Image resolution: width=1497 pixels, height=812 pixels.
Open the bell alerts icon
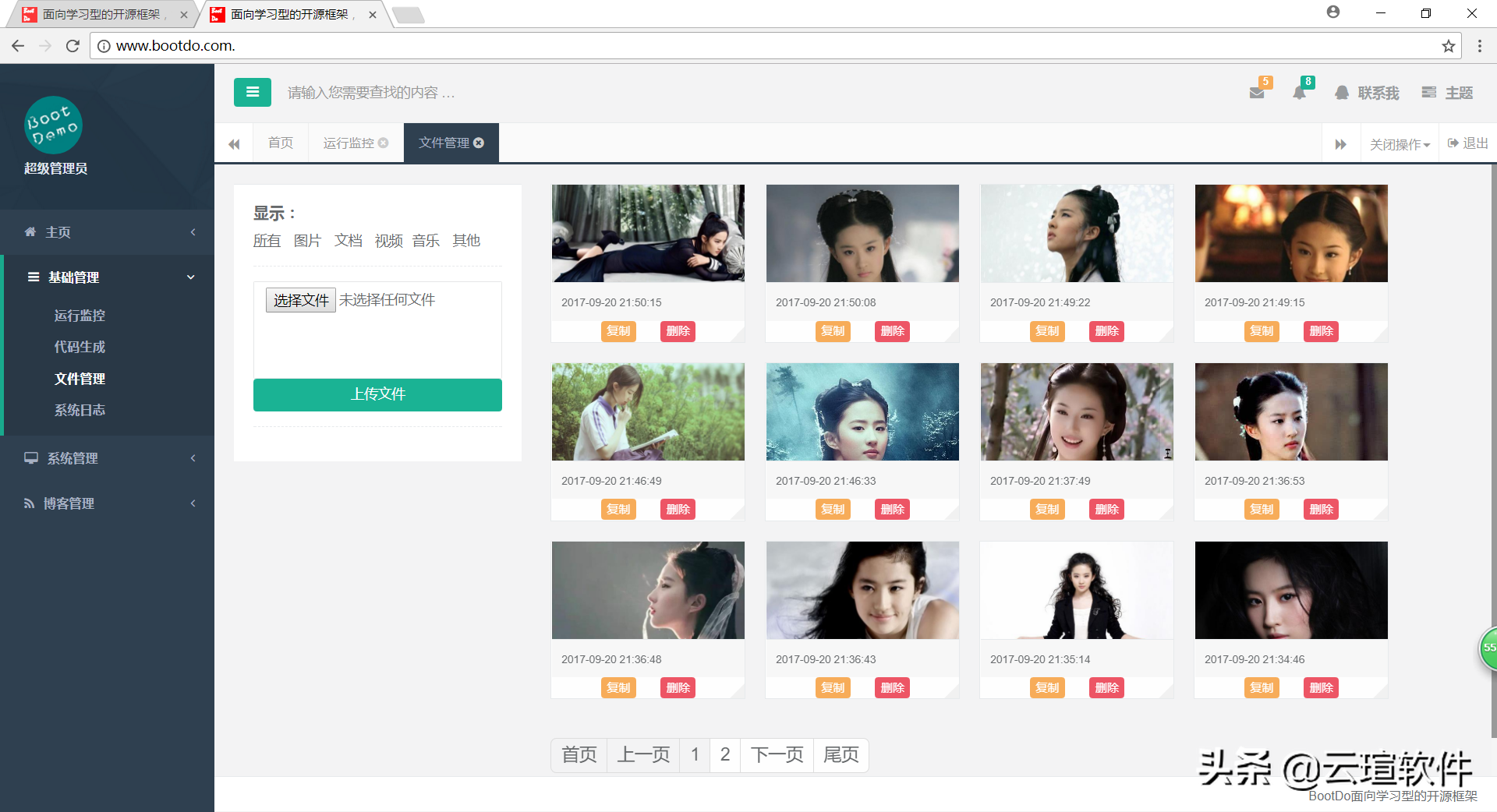(x=1299, y=93)
